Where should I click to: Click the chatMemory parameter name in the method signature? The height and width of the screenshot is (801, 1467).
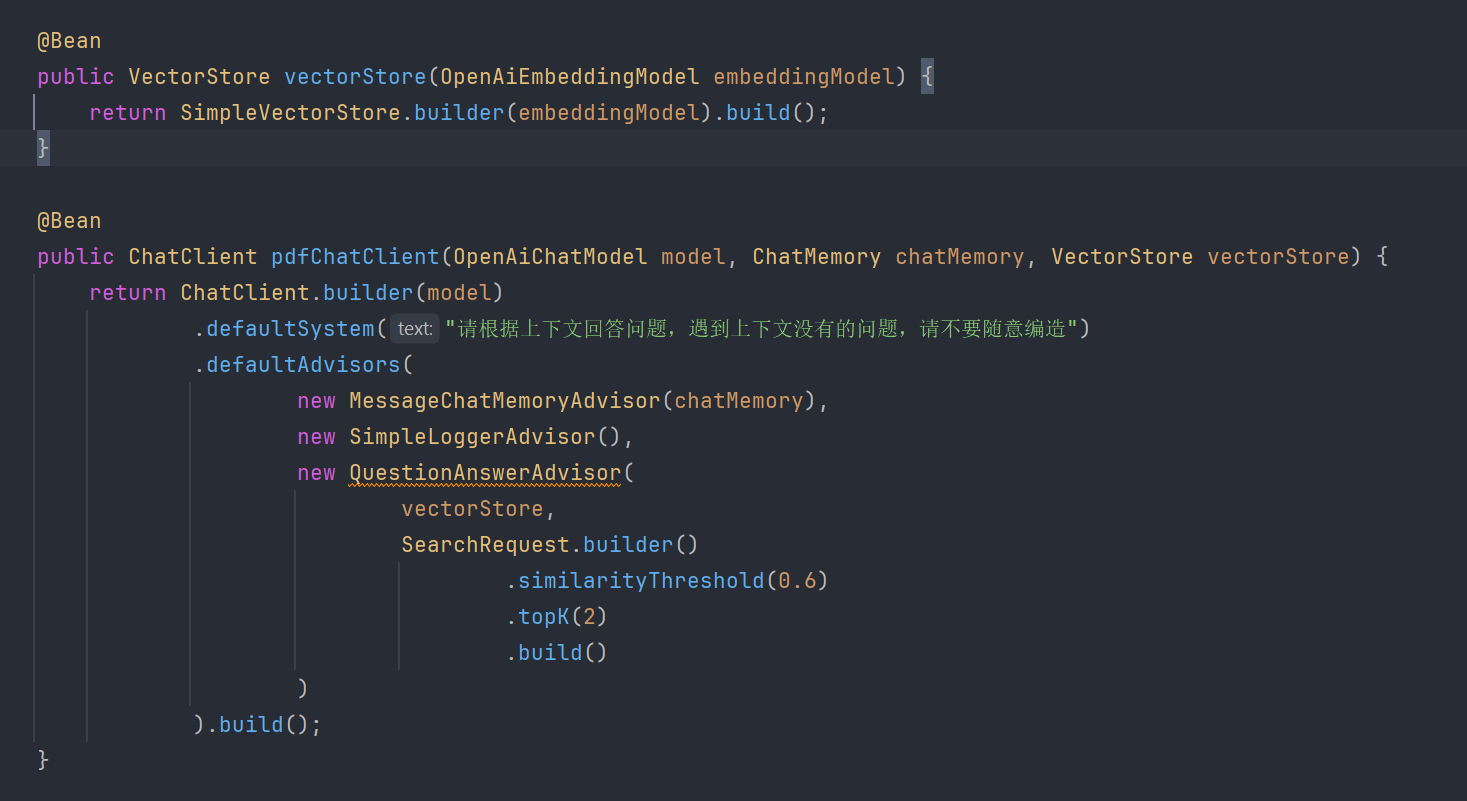pyautogui.click(x=960, y=257)
